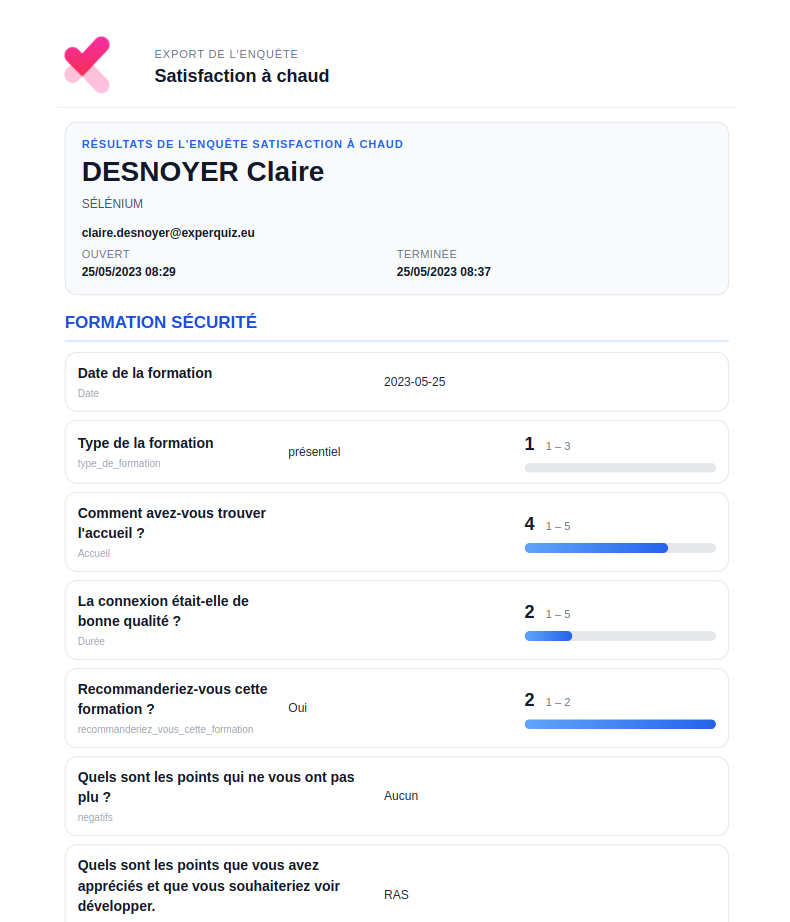Click the accueil score progress bar
This screenshot has height=922, width=790.
[x=620, y=548]
